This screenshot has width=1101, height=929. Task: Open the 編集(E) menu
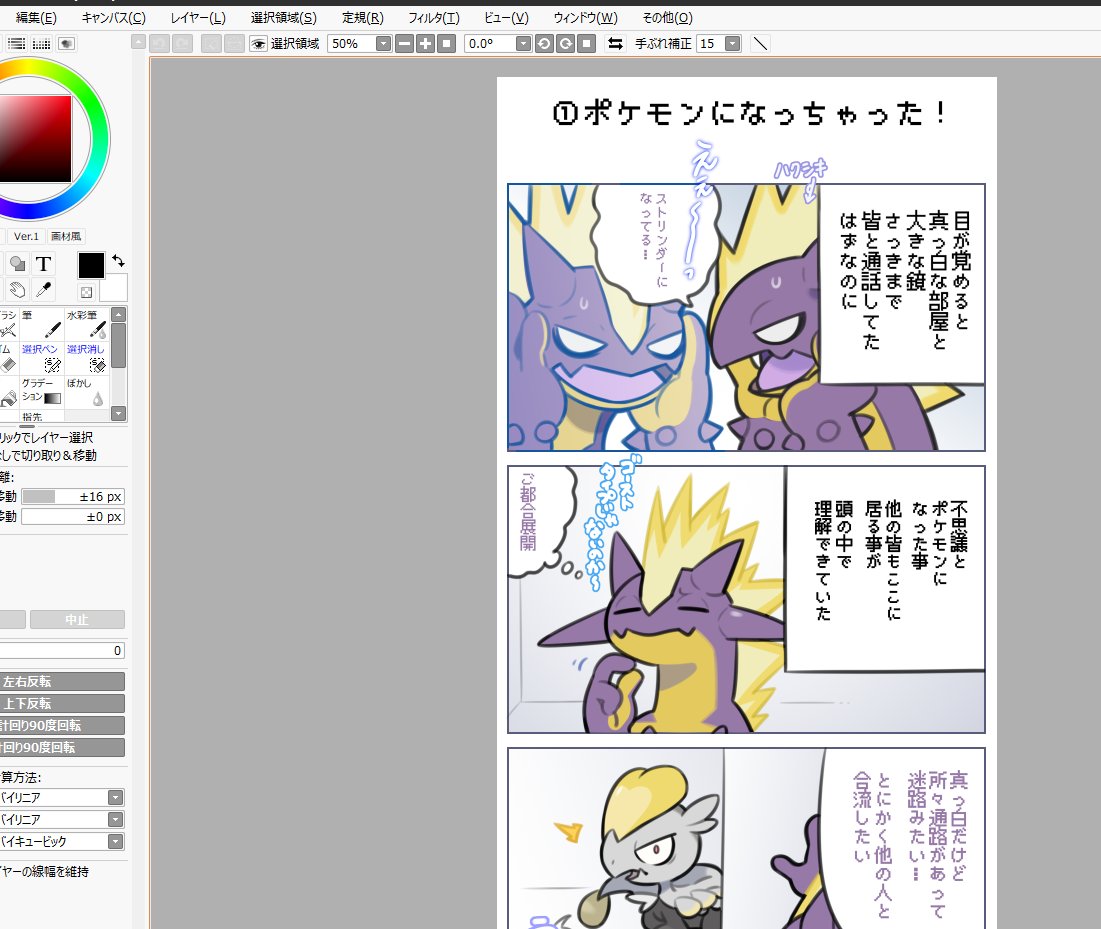click(36, 18)
